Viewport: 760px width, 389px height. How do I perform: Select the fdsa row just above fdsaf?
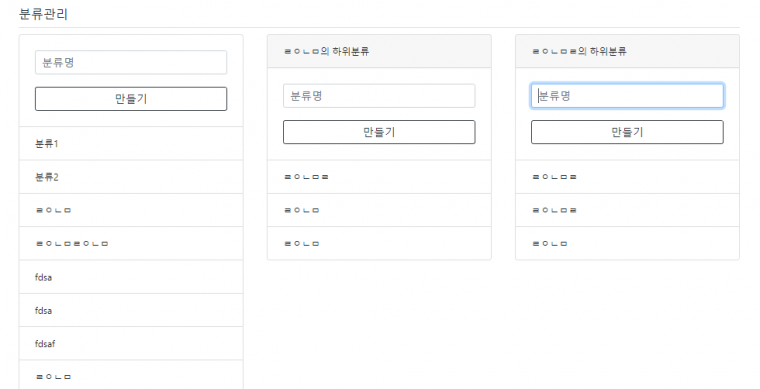[x=131, y=311]
